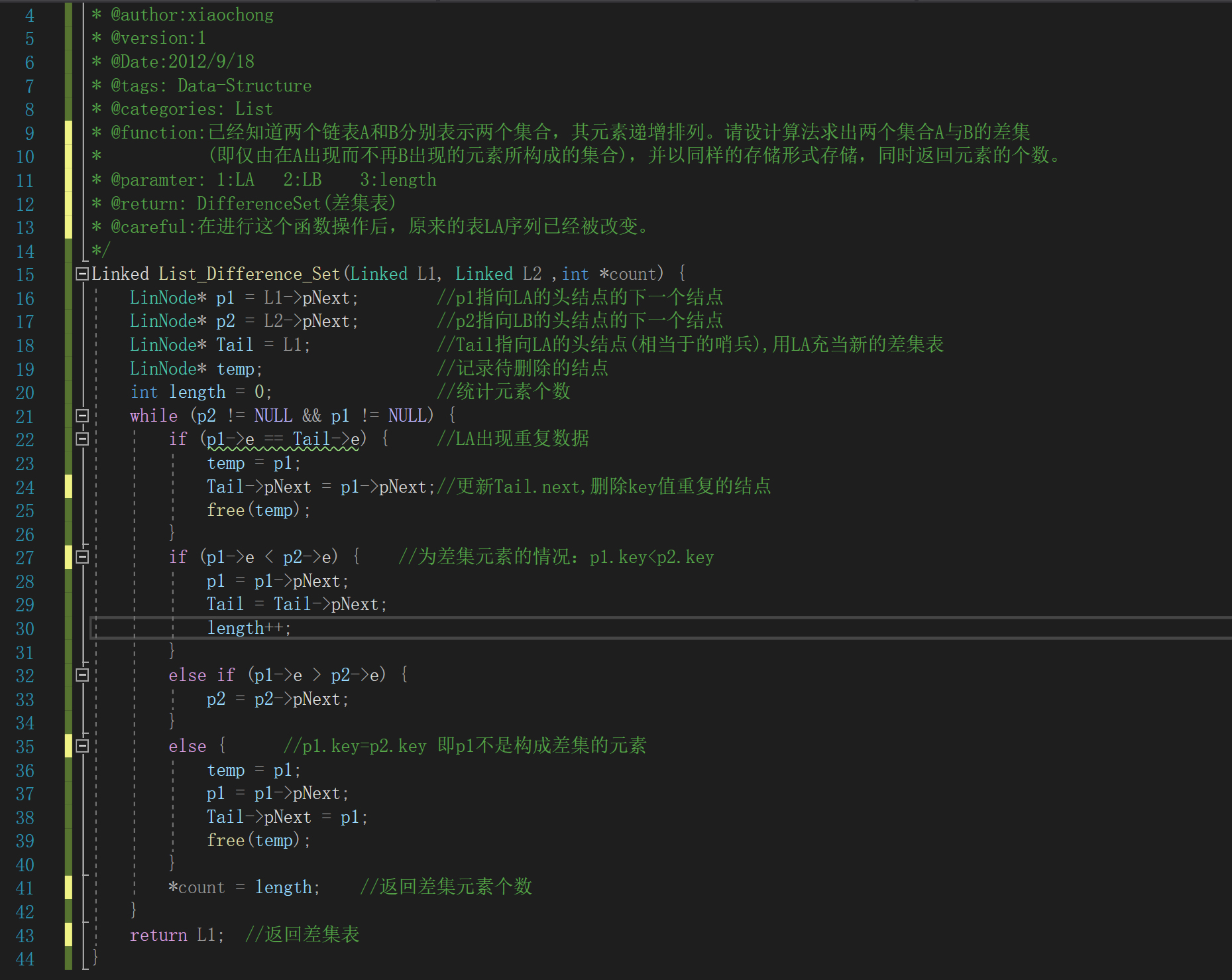Click line number 37 in the gutter
This screenshot has width=1232, height=980.
25,794
